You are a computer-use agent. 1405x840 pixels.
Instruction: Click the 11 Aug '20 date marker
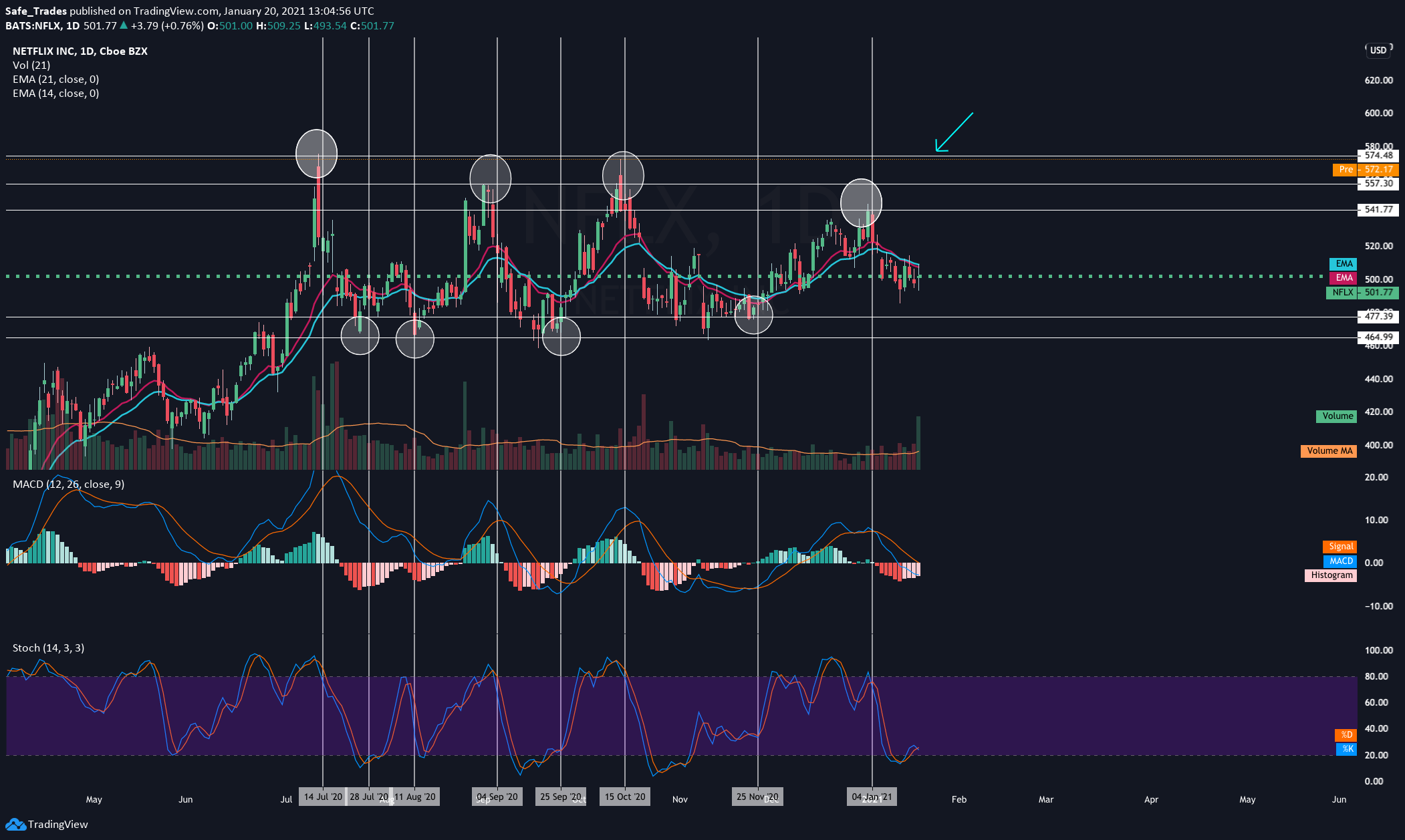(x=414, y=797)
